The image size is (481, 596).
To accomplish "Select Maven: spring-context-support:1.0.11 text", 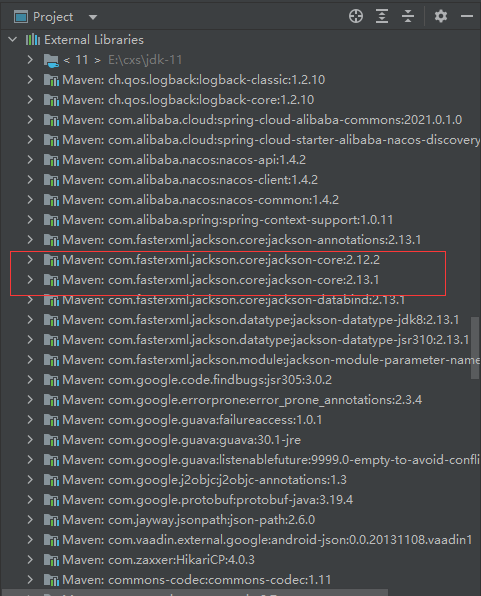I will coord(228,220).
